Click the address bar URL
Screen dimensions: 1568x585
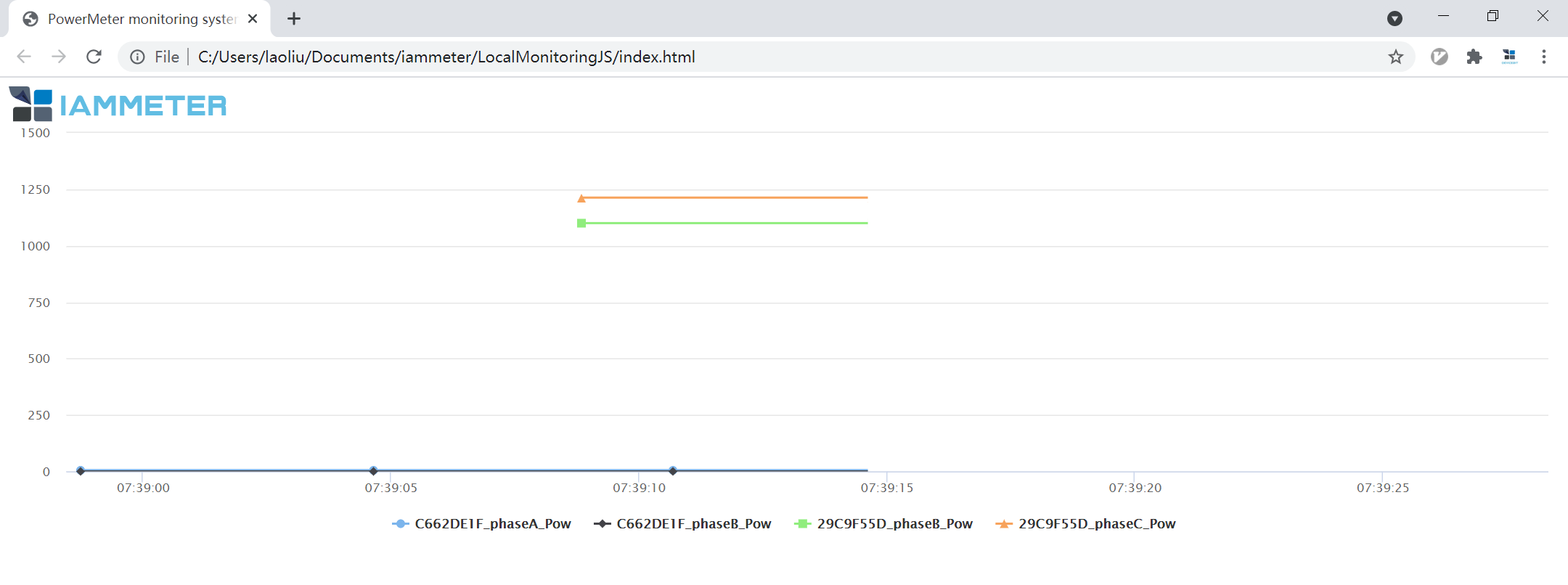point(446,57)
